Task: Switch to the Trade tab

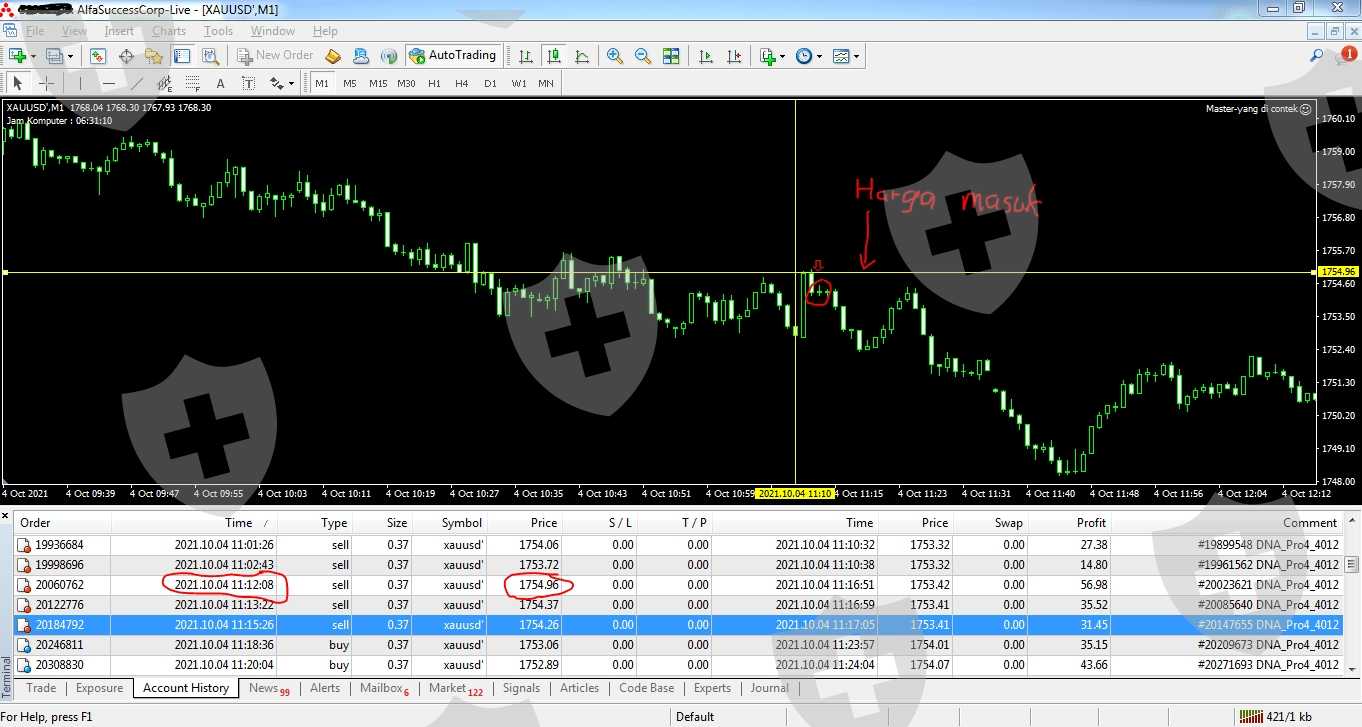Action: [x=41, y=688]
